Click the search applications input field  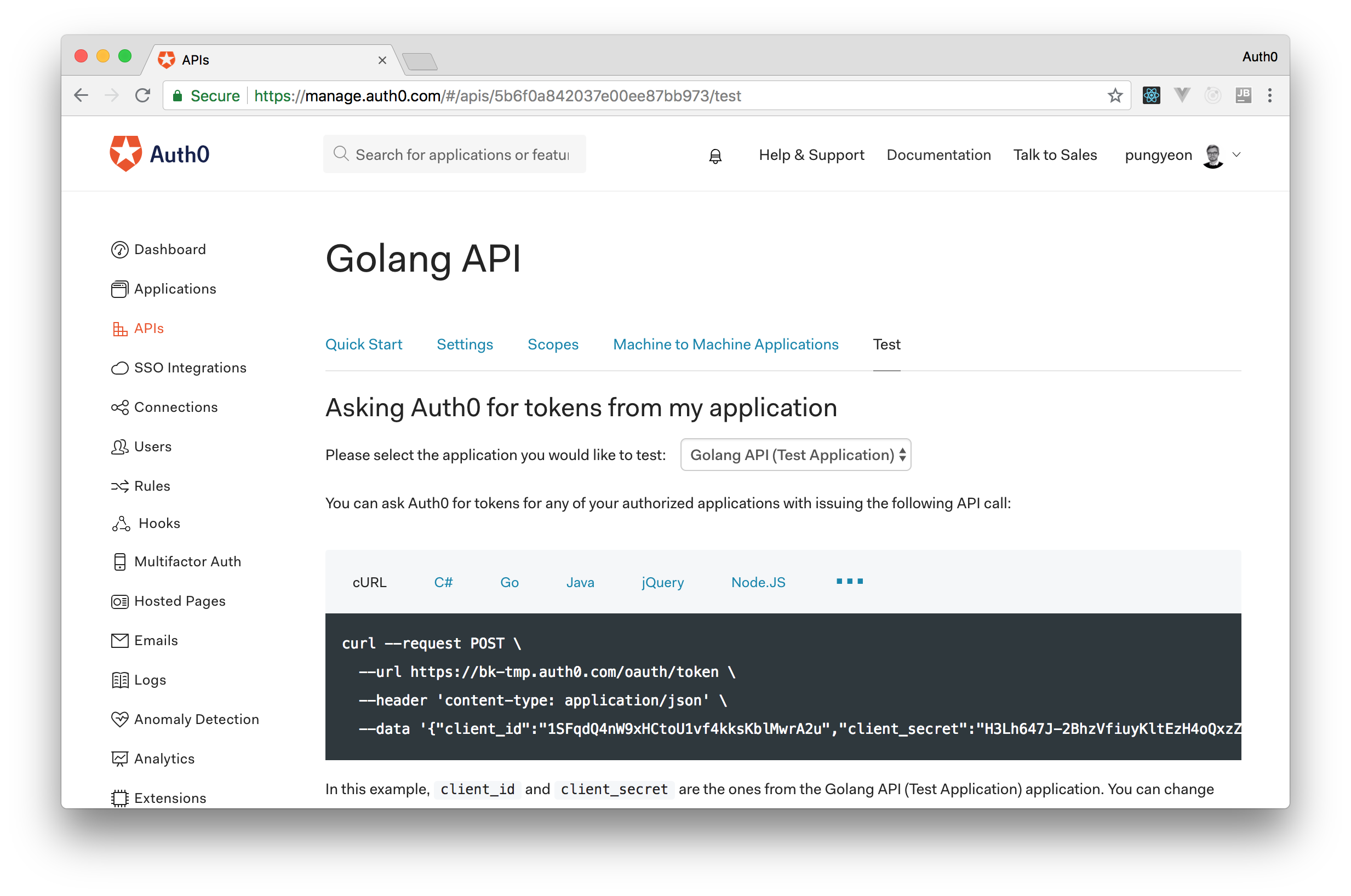[x=461, y=155]
